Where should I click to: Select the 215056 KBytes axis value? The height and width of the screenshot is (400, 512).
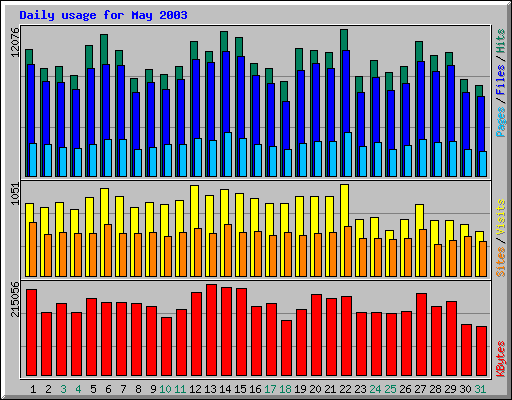15,299
